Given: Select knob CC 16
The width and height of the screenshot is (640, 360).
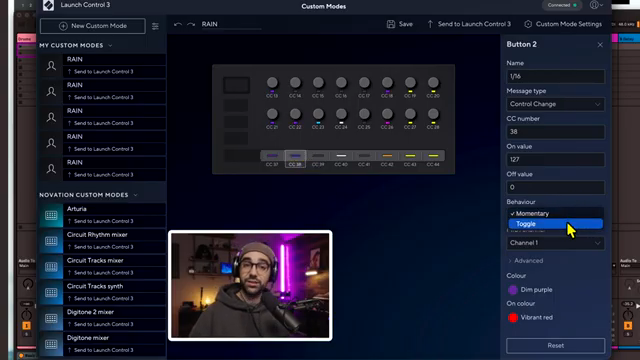Looking at the screenshot, I should tap(341, 83).
